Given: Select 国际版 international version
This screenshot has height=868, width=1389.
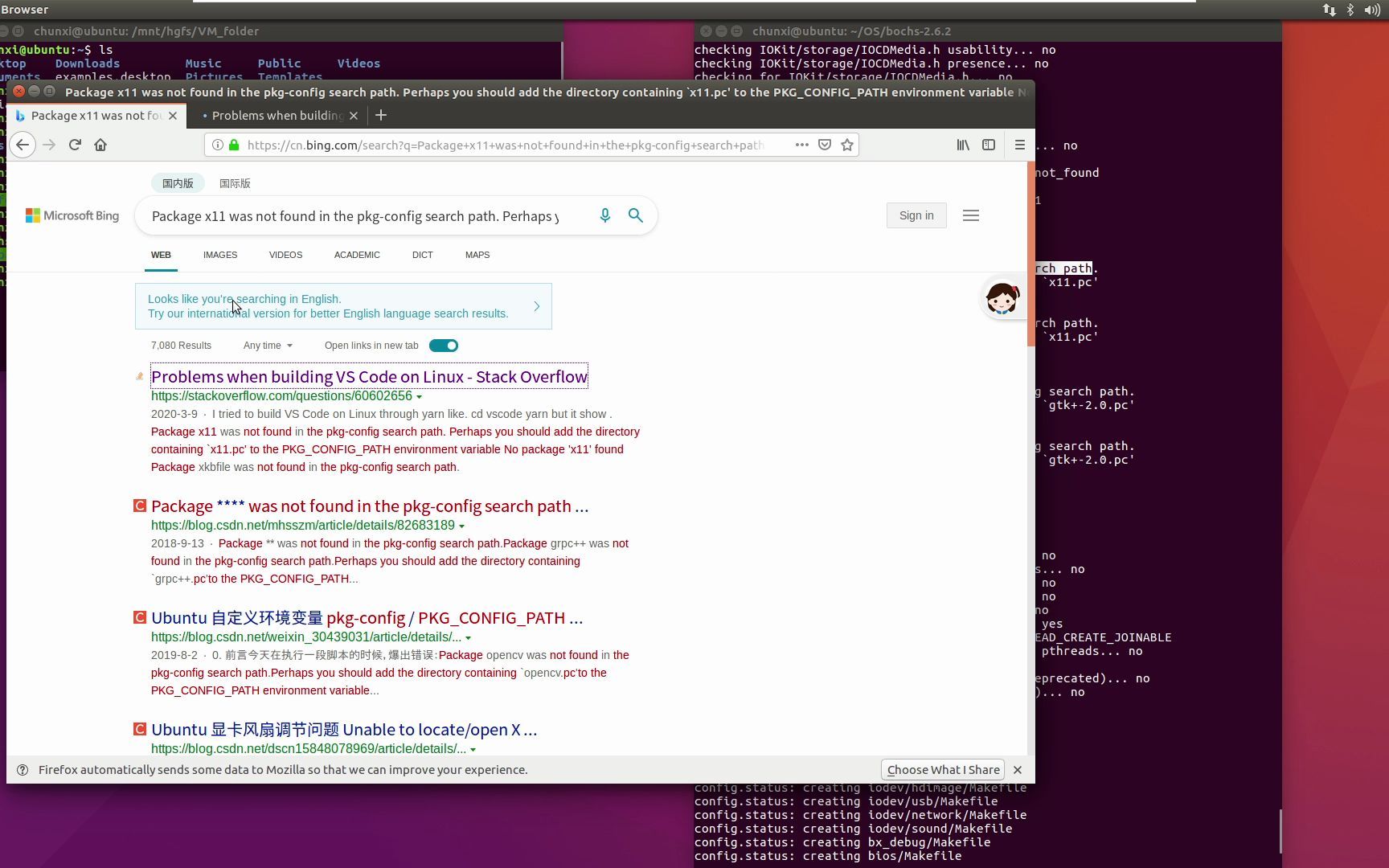Looking at the screenshot, I should point(235,183).
